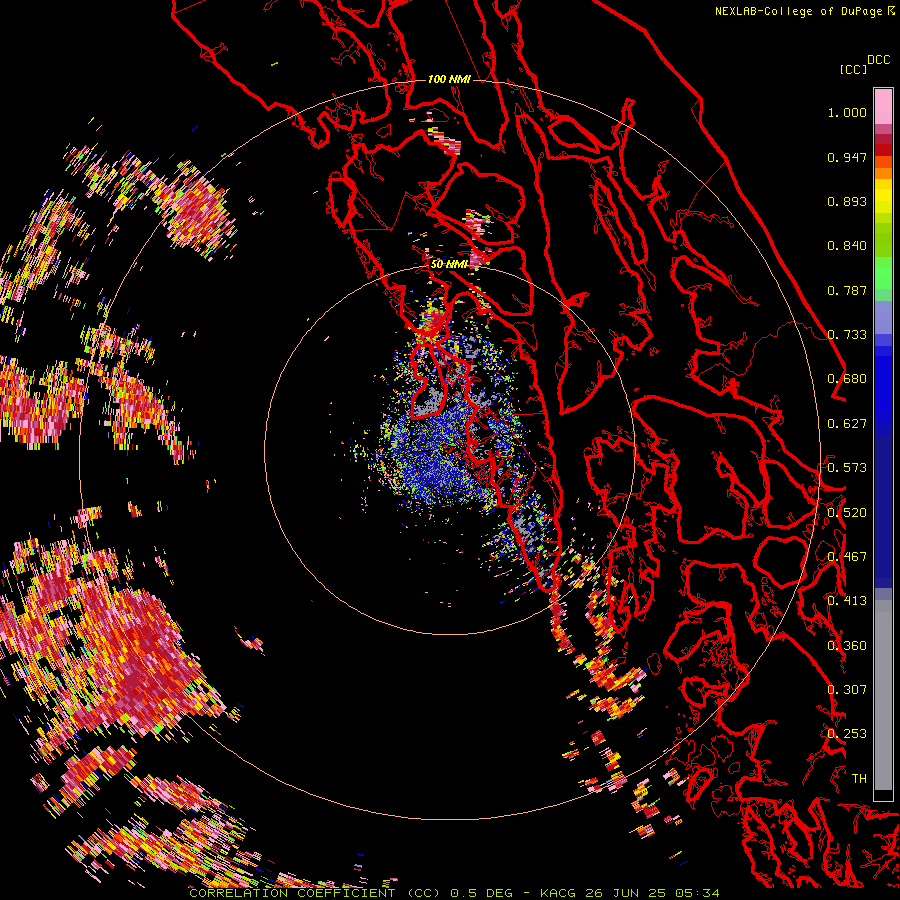Click the 0.573 scale value
This screenshot has width=900, height=900.
click(847, 468)
